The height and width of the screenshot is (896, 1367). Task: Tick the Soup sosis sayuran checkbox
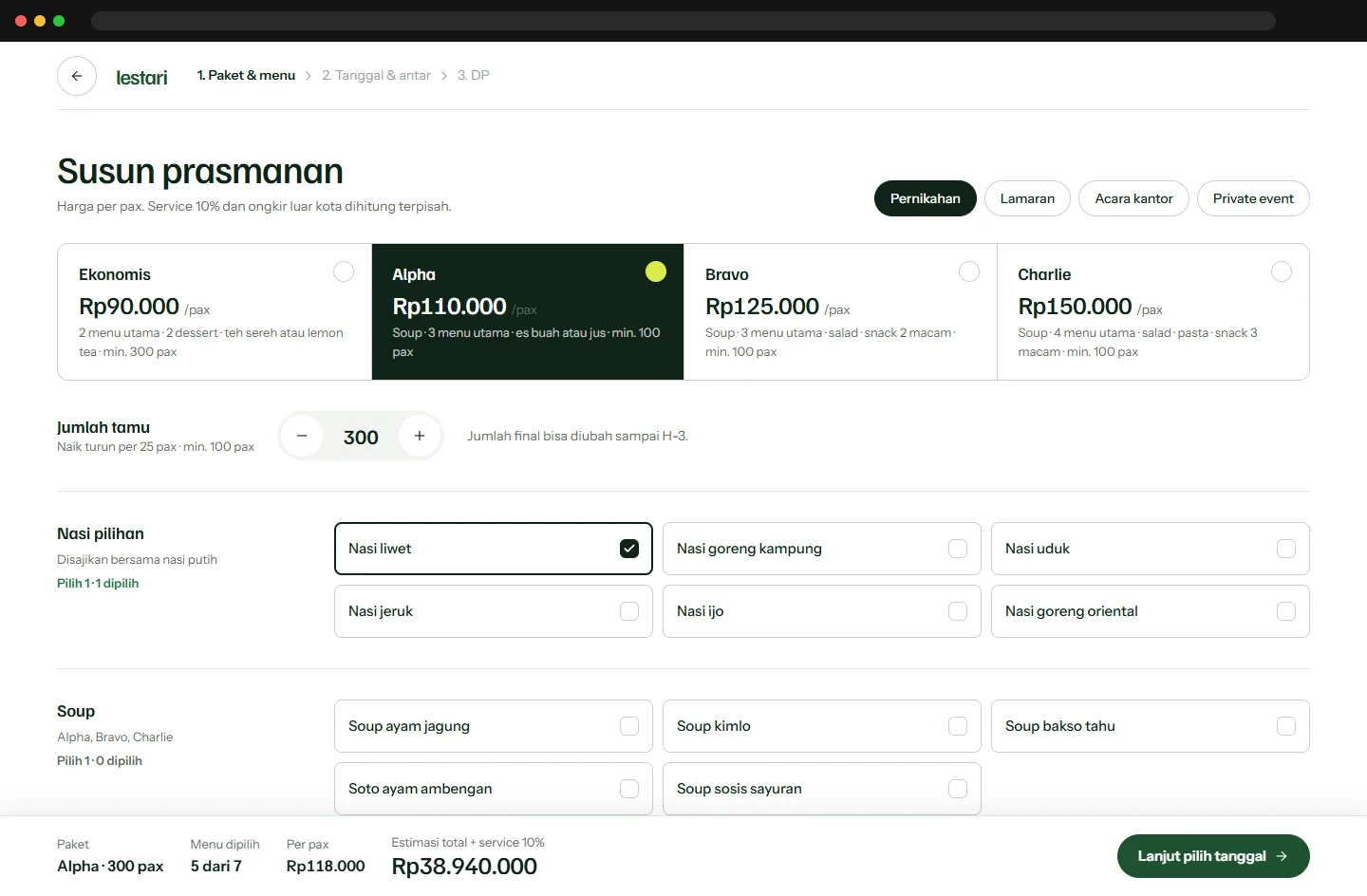pos(958,789)
